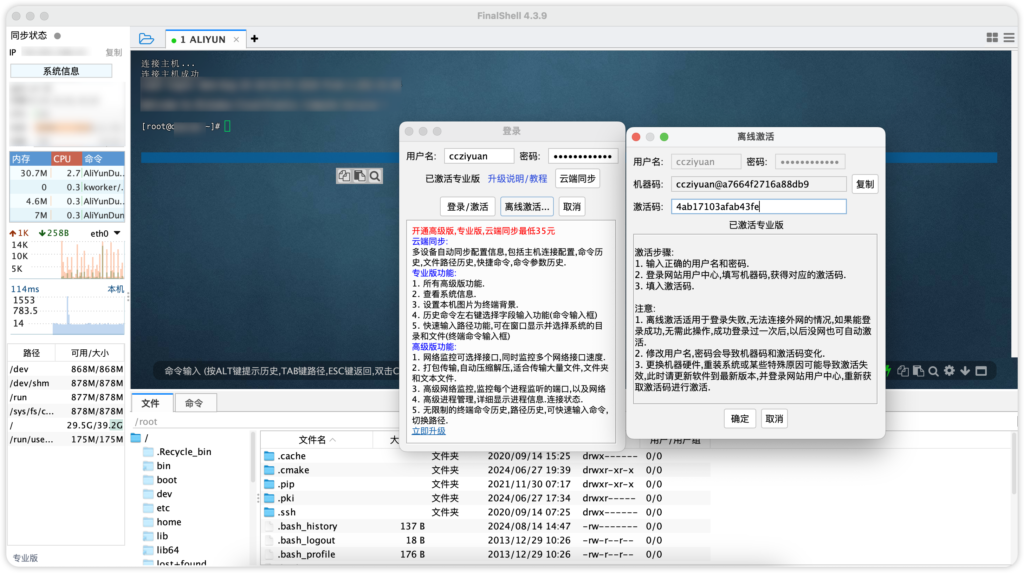Open the connection manager folder icon
The image size is (1024, 573).
146,39
